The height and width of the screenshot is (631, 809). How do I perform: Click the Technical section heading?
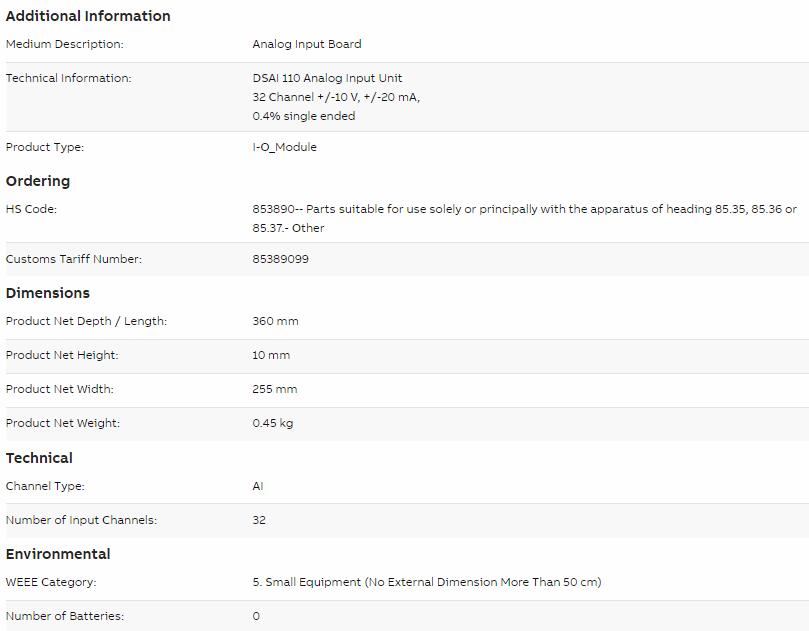click(39, 458)
